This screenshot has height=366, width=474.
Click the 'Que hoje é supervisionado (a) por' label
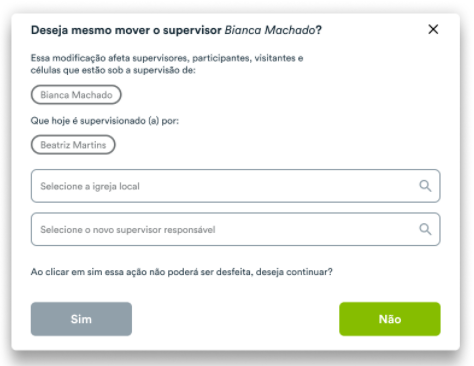click(x=105, y=121)
